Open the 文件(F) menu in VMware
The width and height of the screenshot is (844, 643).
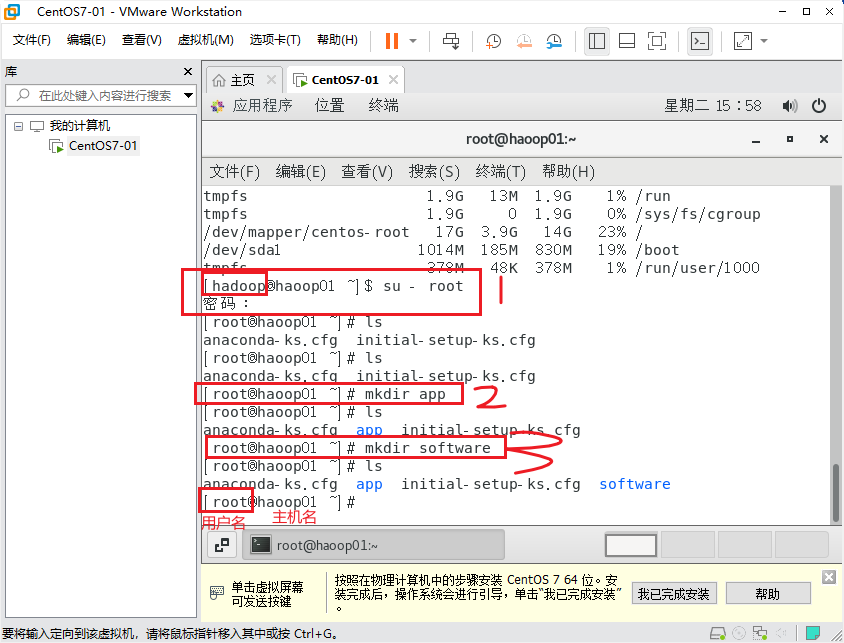coord(31,40)
